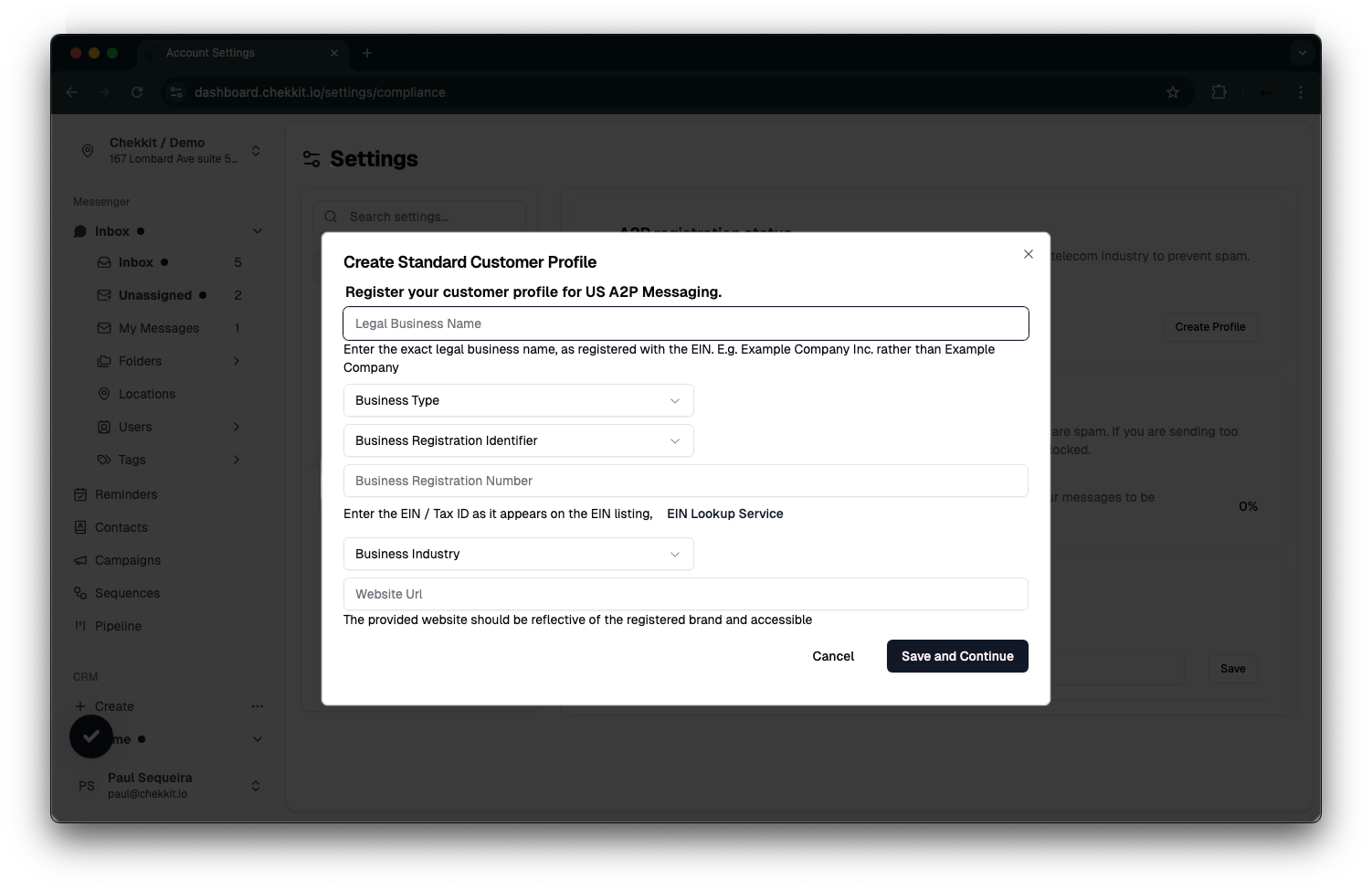Collapse the Inbox section chevron
Screen dimensions: 1372x890
[258, 231]
